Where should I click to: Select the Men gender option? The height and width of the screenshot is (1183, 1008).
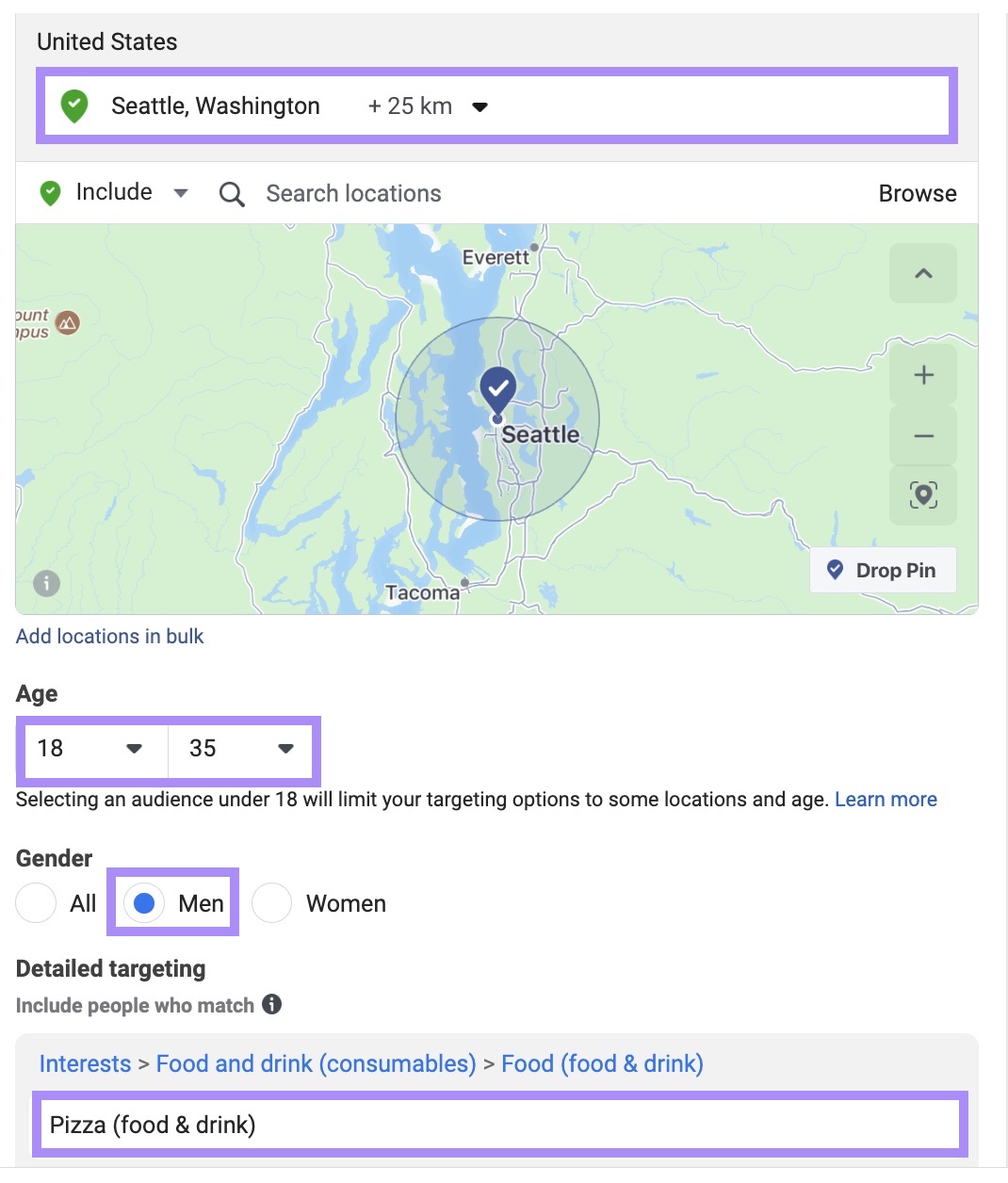(x=145, y=902)
